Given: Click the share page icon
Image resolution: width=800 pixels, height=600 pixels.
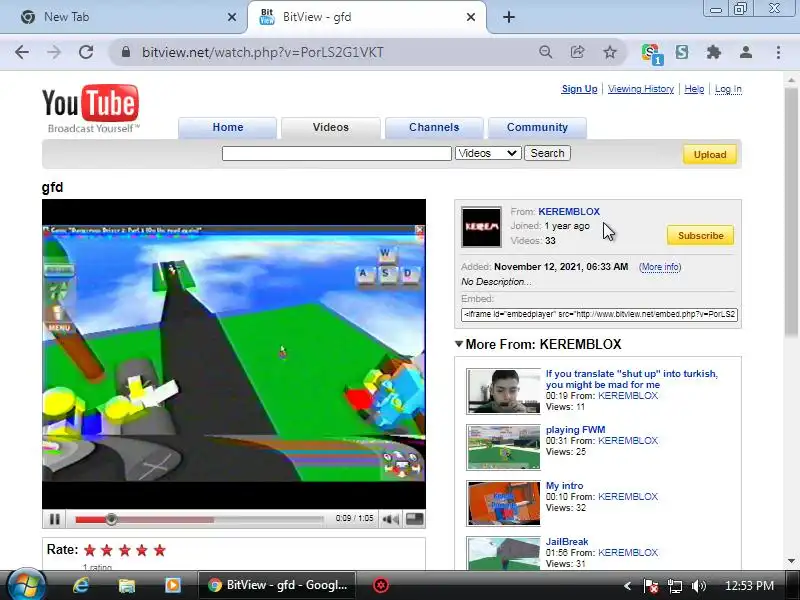Looking at the screenshot, I should pos(578,52).
